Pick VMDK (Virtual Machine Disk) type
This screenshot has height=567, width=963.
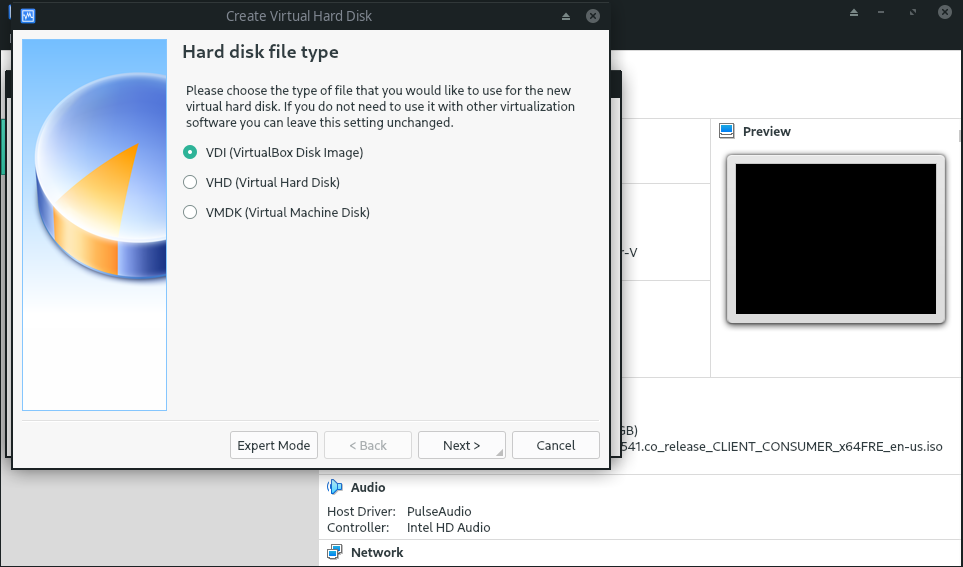[x=190, y=213]
